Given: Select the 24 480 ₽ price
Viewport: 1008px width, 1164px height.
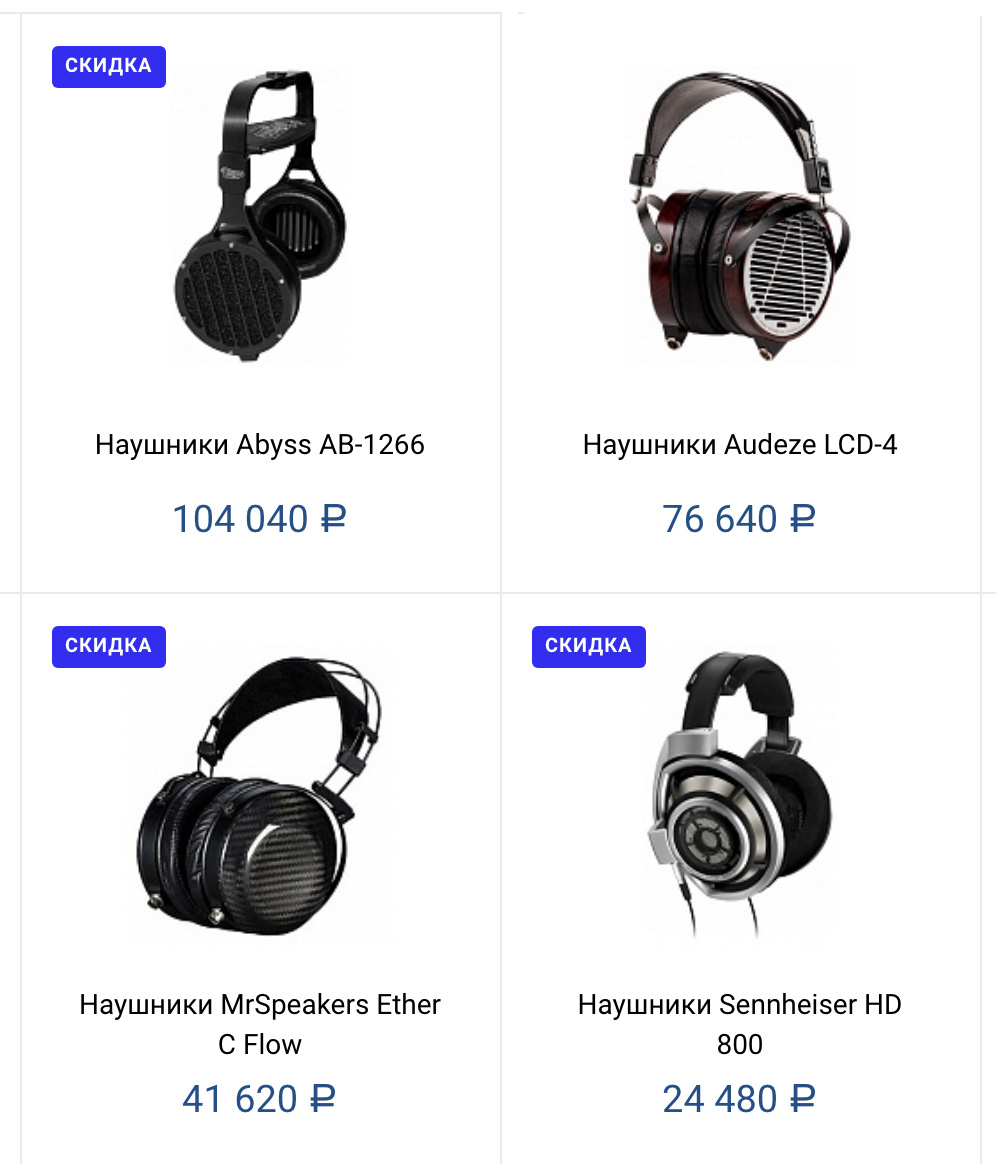Looking at the screenshot, I should point(739,1099).
